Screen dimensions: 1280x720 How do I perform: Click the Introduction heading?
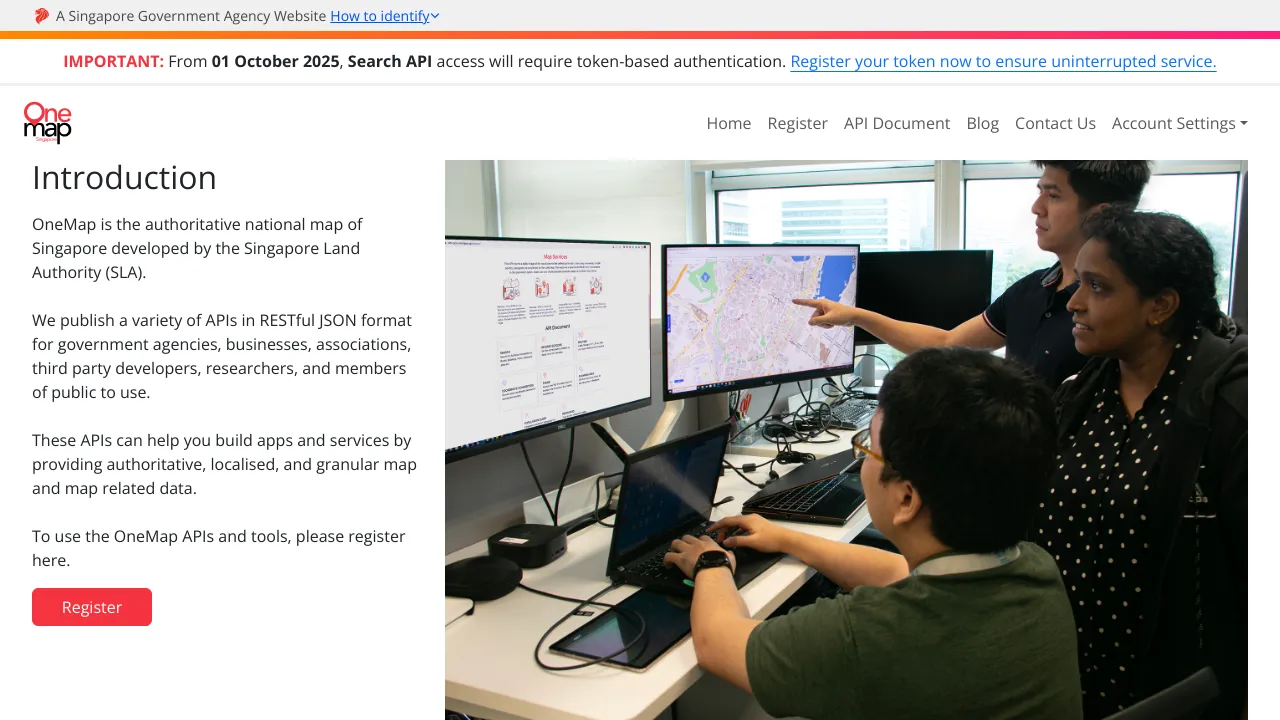[124, 177]
